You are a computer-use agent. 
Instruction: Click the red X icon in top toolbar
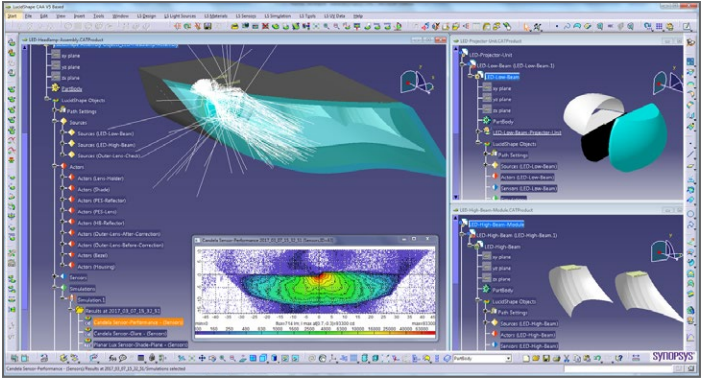pos(265,27)
